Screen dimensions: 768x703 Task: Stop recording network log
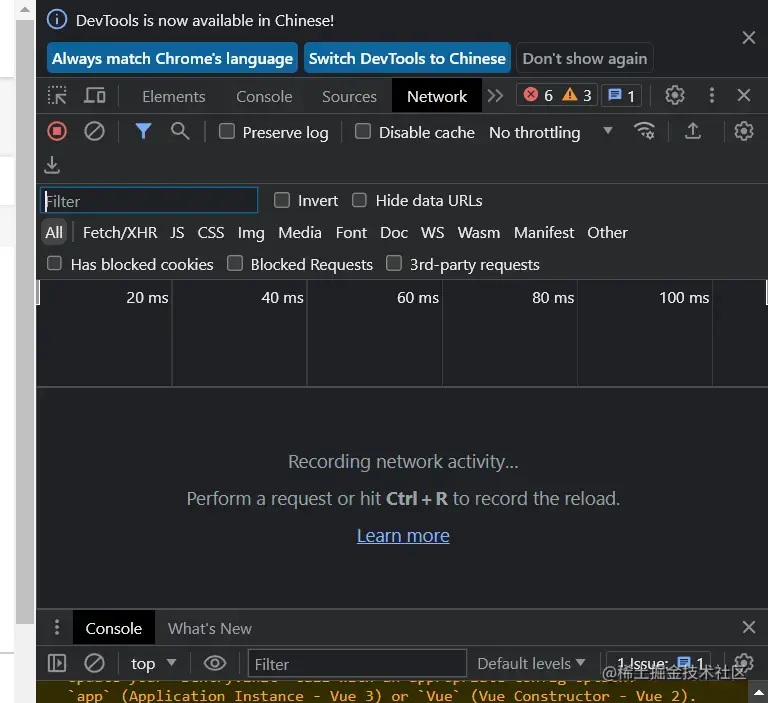tap(57, 131)
